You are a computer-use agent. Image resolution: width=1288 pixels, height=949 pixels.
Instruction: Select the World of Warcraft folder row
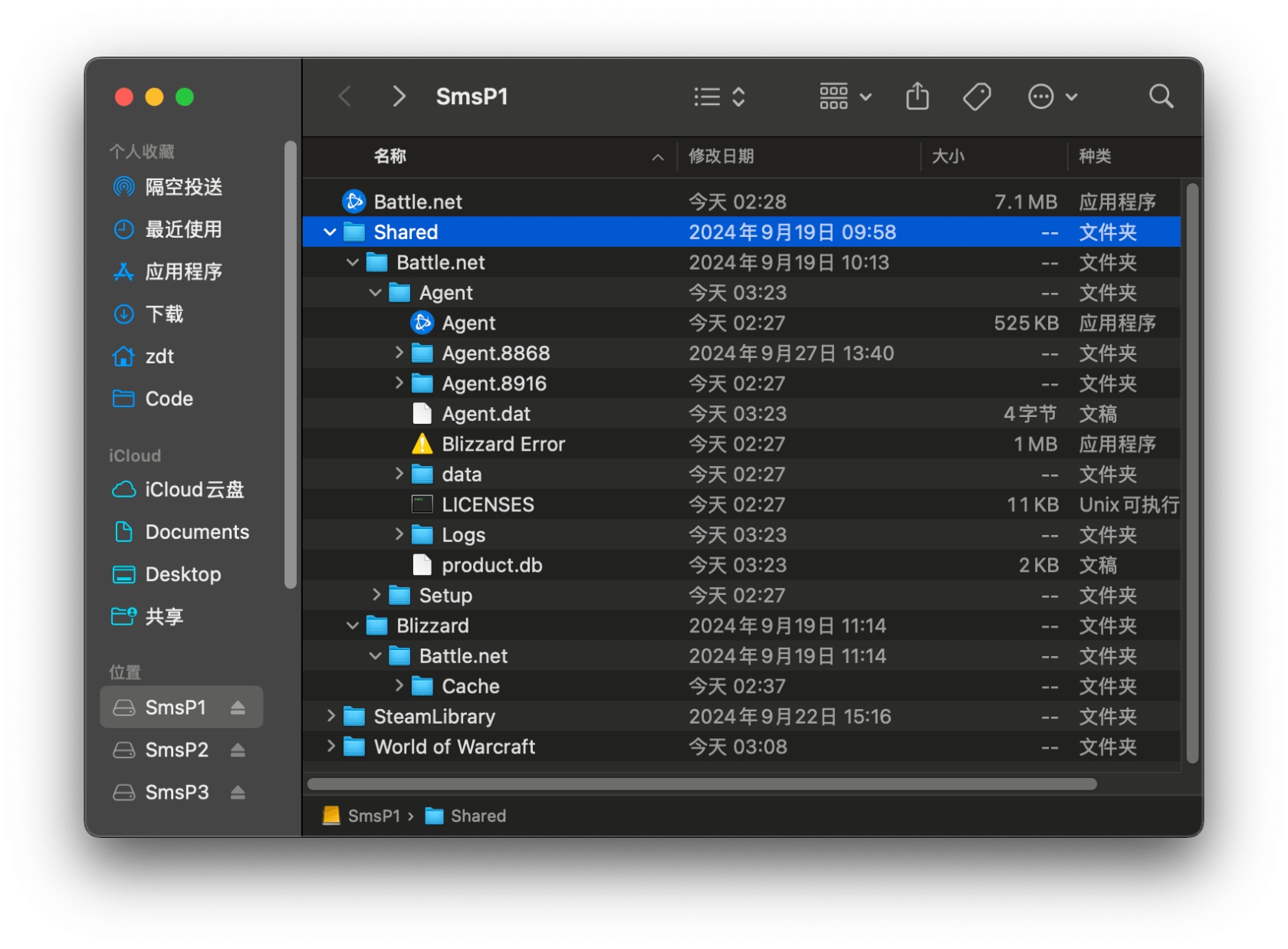pyautogui.click(x=741, y=747)
